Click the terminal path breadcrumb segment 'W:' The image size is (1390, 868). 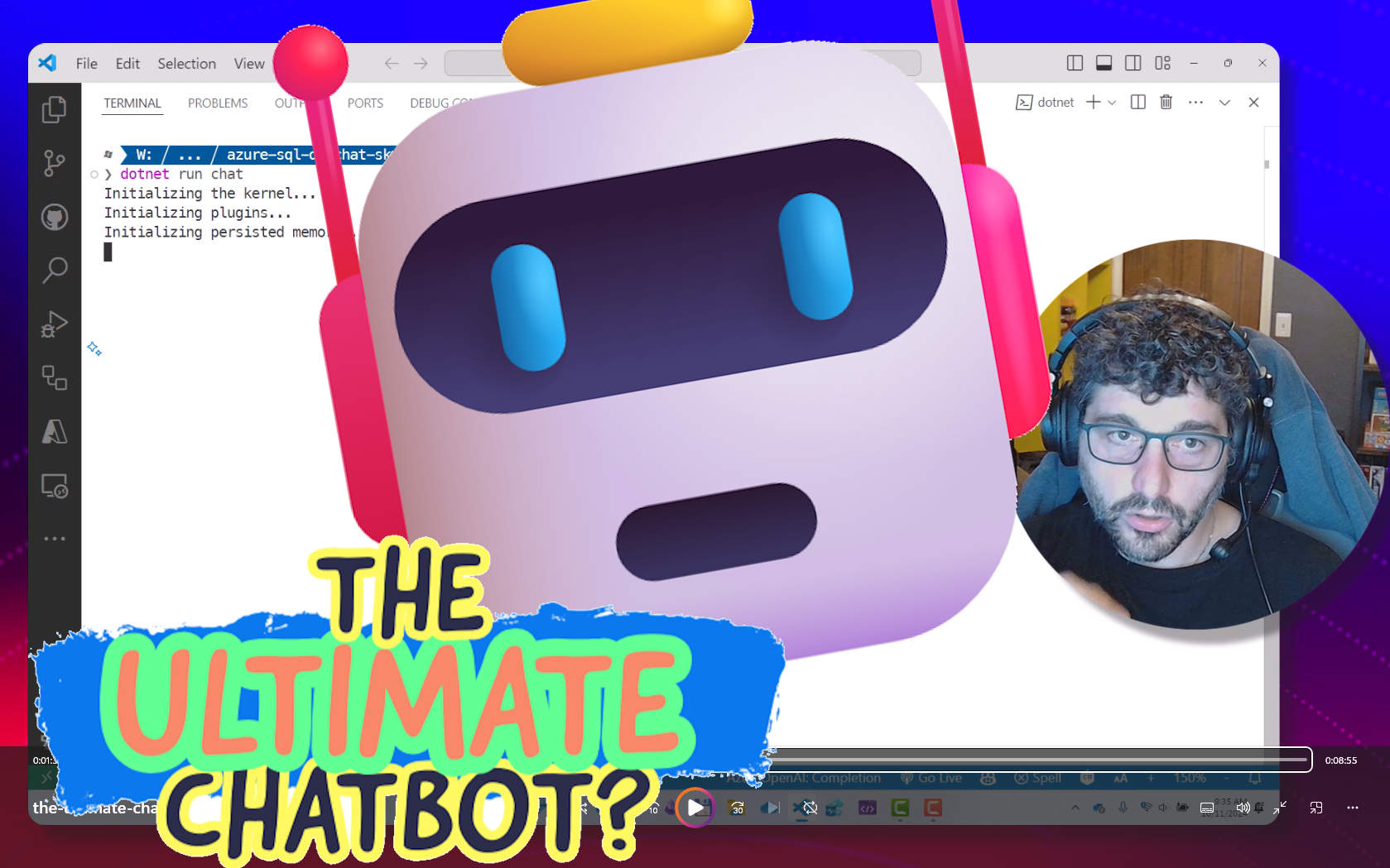[144, 155]
